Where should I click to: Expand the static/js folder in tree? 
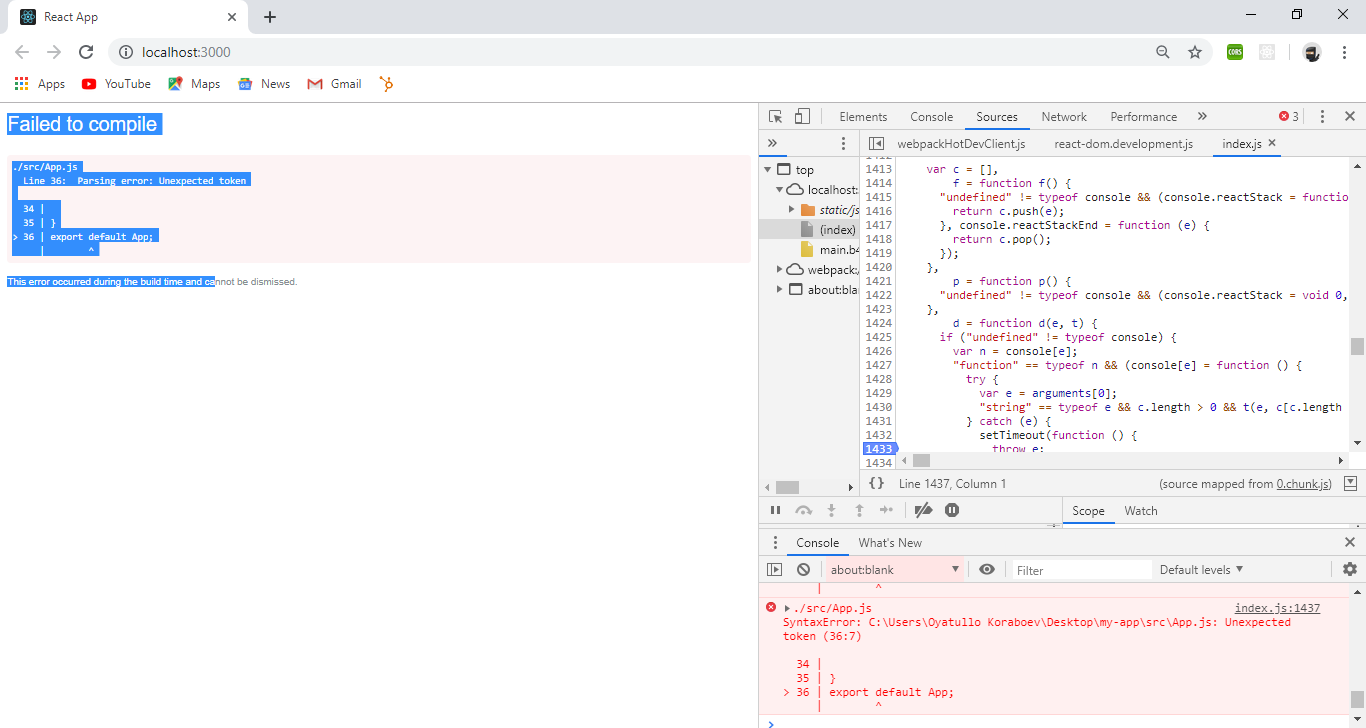793,210
